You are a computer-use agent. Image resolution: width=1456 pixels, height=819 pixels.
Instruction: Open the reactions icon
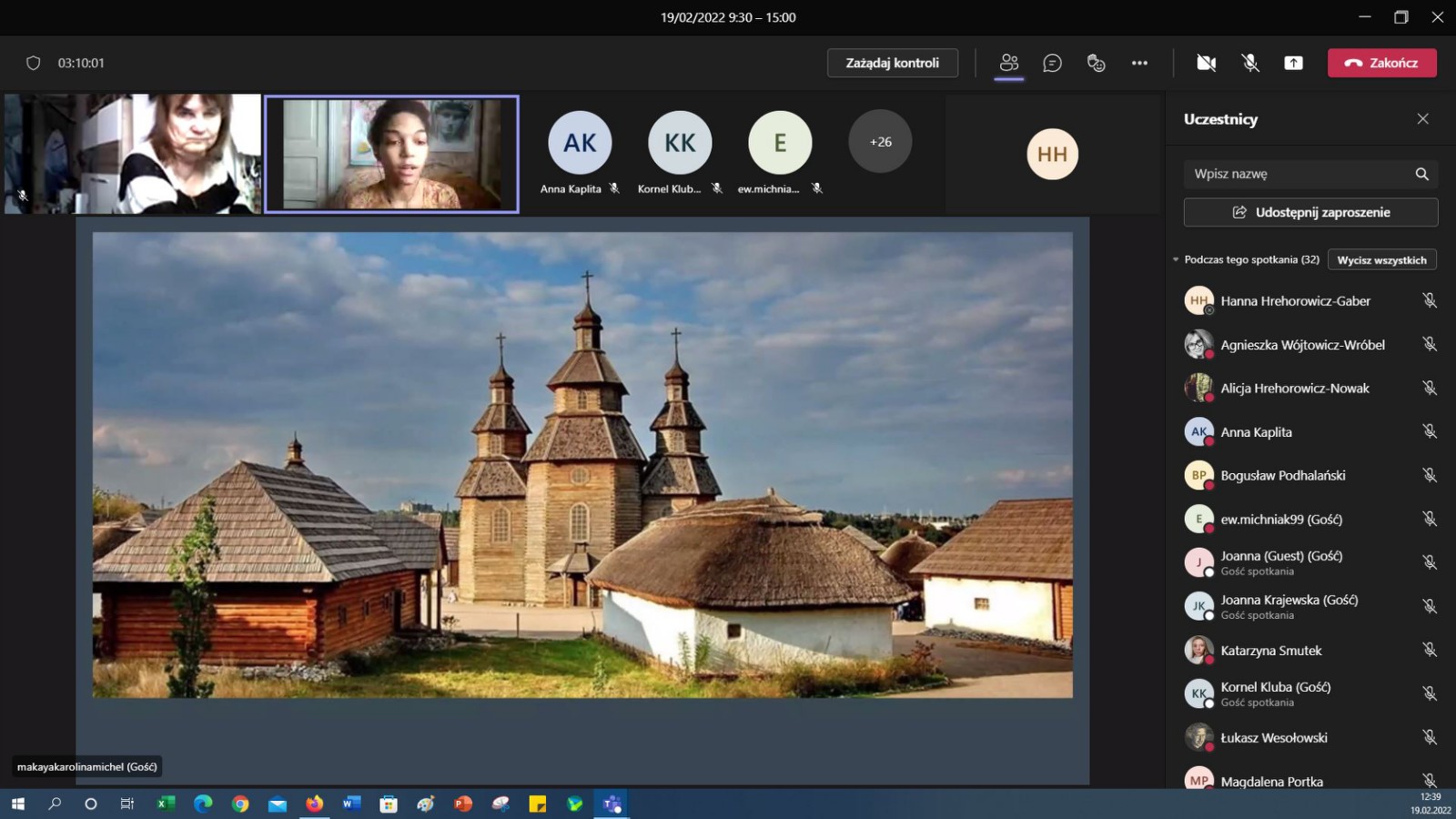tap(1096, 63)
